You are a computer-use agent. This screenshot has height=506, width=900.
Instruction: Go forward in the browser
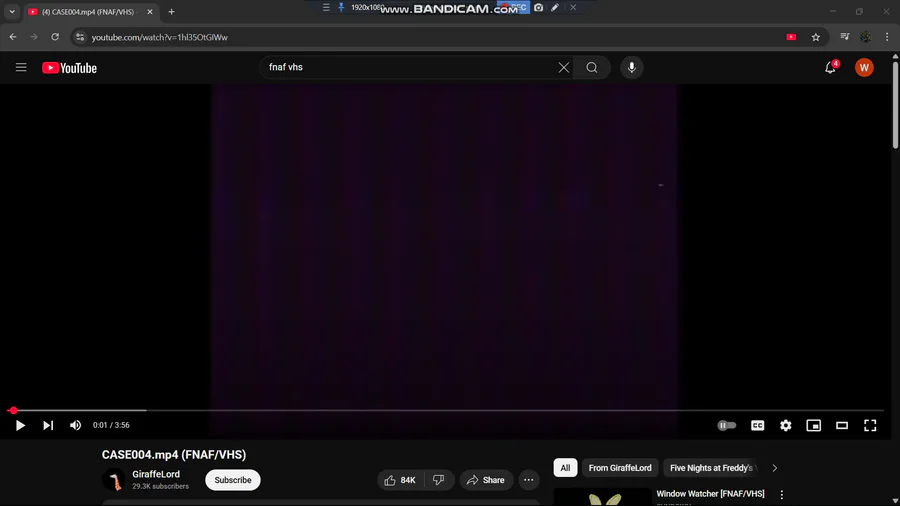(x=34, y=37)
